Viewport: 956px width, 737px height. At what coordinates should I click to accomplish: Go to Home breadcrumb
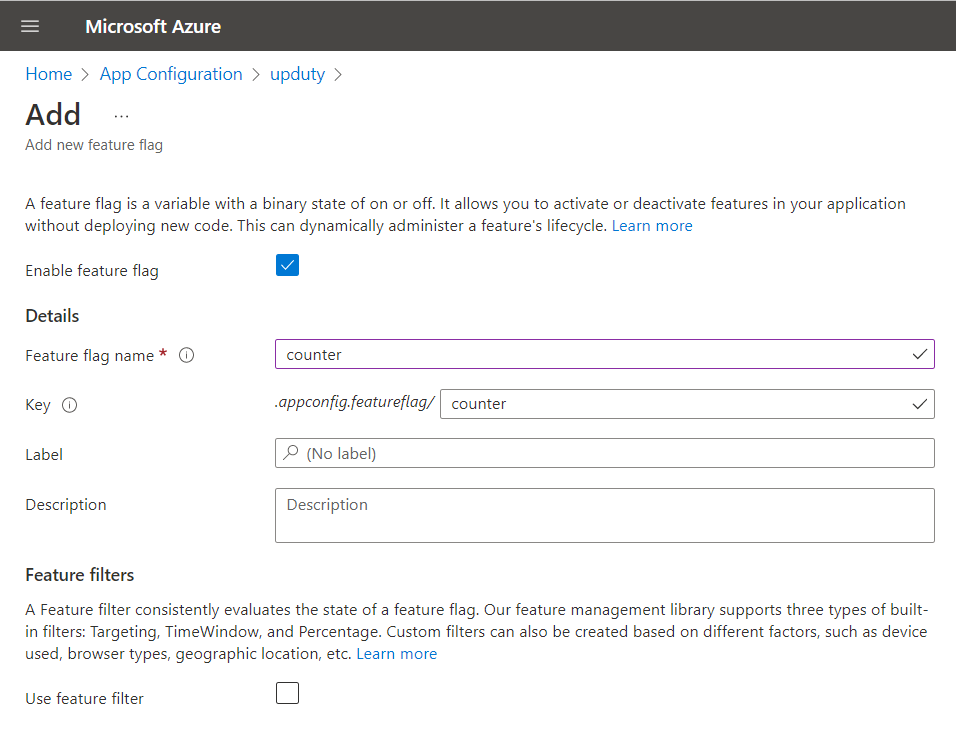(48, 75)
